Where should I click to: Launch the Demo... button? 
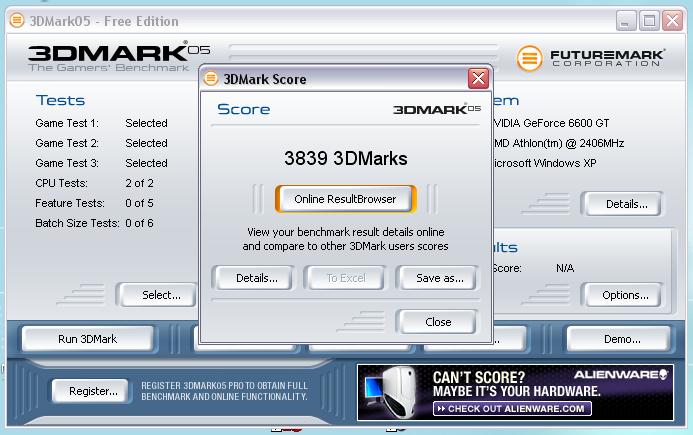click(619, 339)
